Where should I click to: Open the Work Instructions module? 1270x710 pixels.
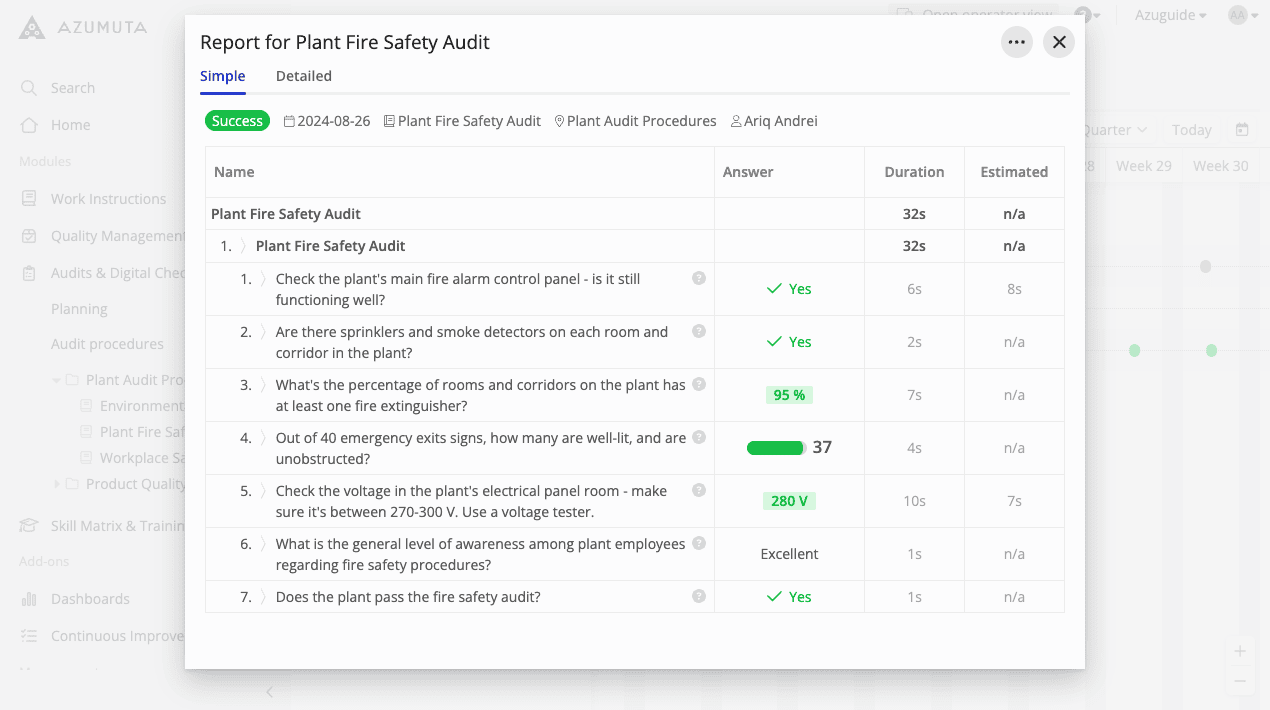click(x=108, y=198)
